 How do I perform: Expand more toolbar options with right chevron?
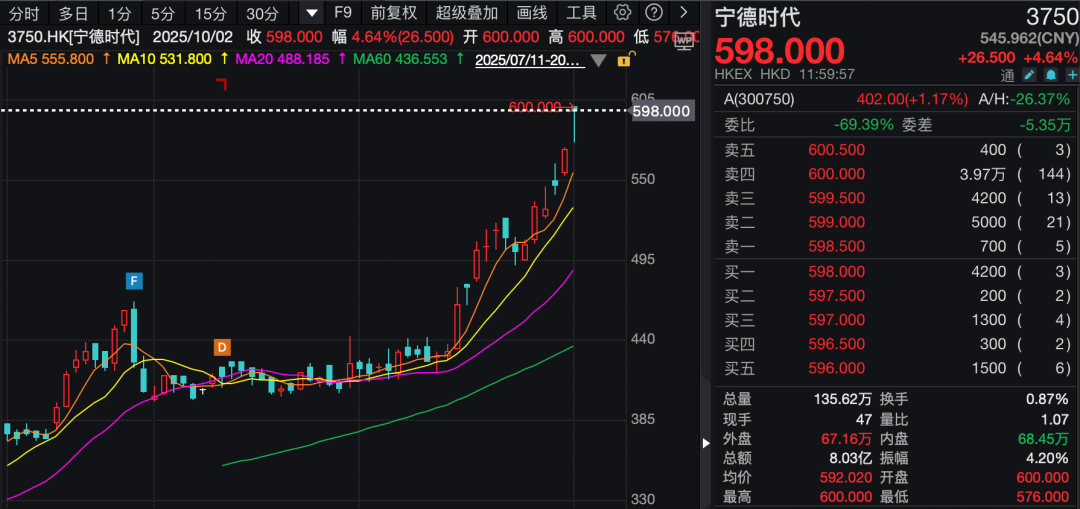684,13
